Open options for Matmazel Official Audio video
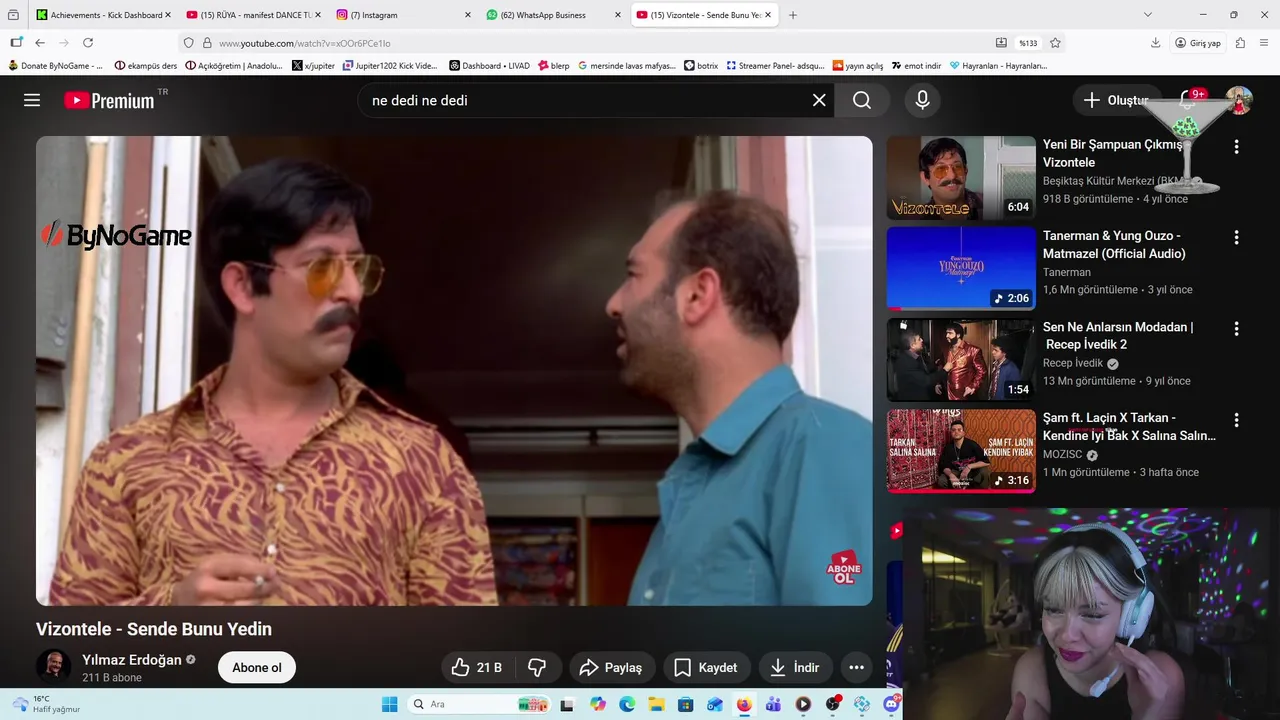The width and height of the screenshot is (1280, 720). coord(1236,238)
